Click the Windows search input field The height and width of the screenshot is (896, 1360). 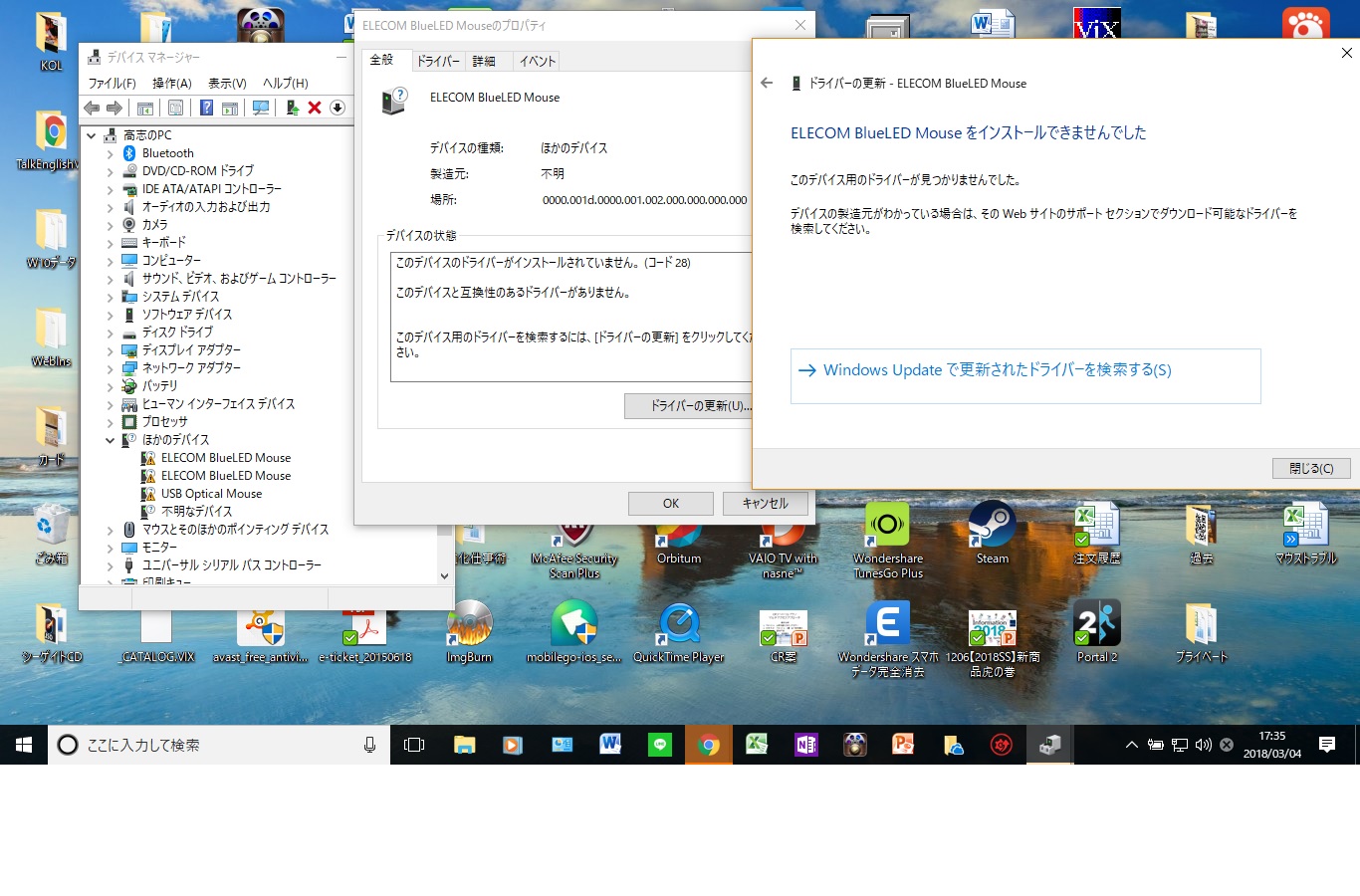tap(219, 745)
